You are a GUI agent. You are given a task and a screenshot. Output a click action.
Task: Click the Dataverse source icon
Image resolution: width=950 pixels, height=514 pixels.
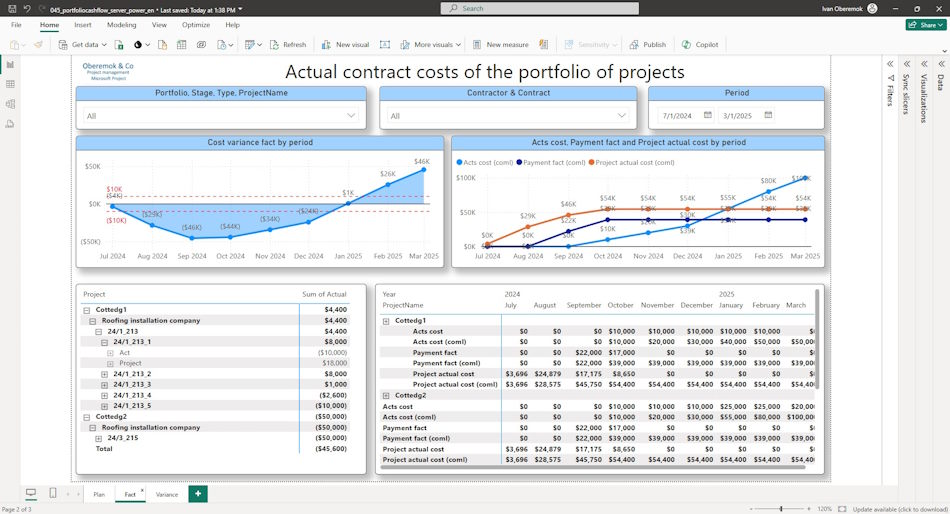[201, 45]
